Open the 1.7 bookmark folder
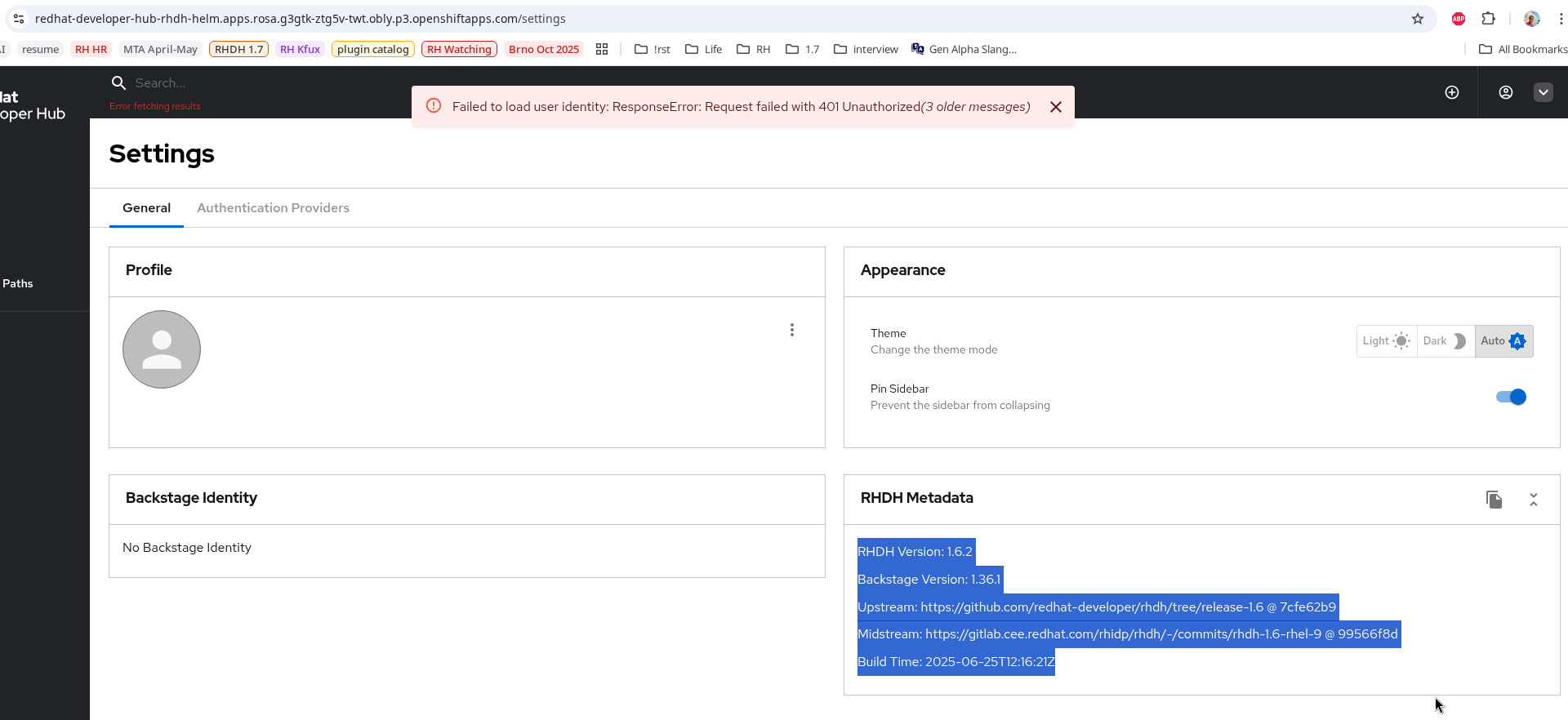The width and height of the screenshot is (1568, 720). click(x=803, y=49)
